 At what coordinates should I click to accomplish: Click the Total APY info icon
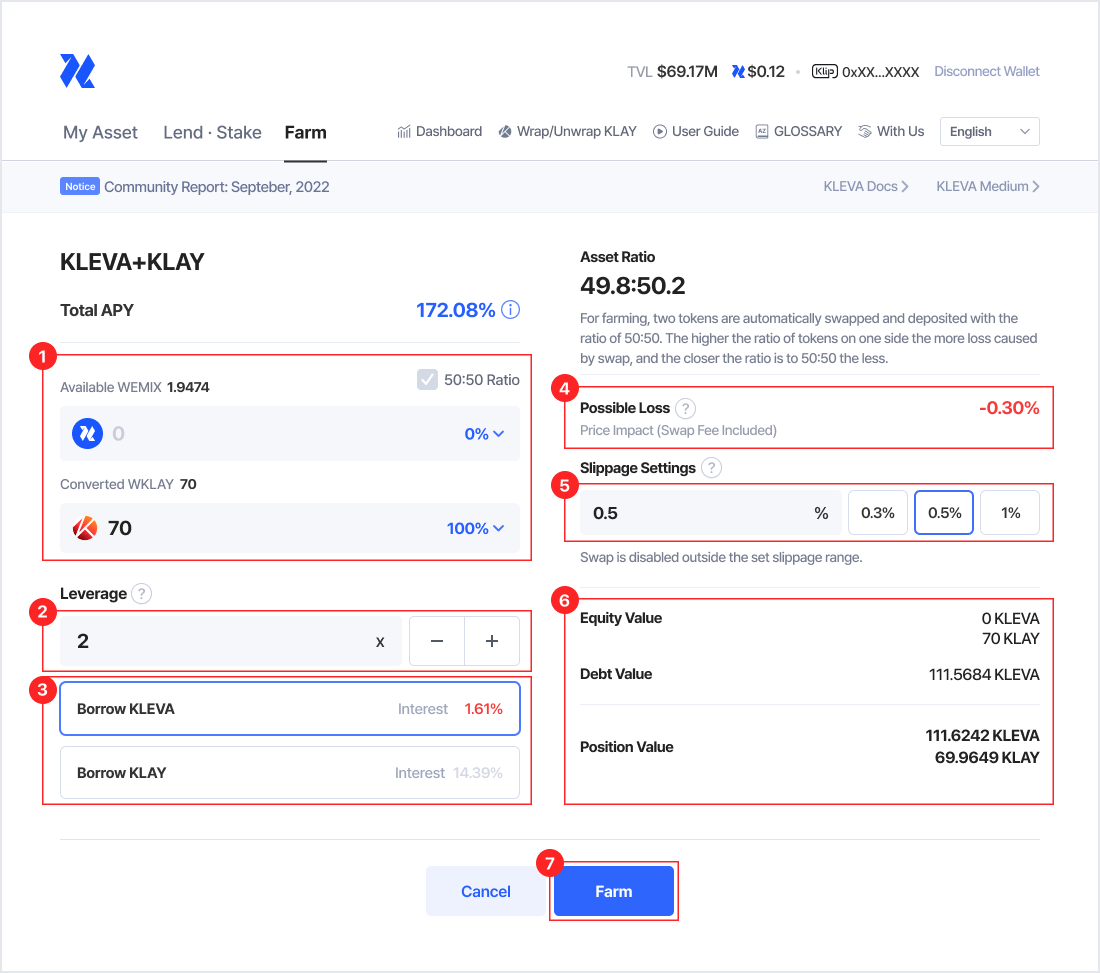[510, 310]
